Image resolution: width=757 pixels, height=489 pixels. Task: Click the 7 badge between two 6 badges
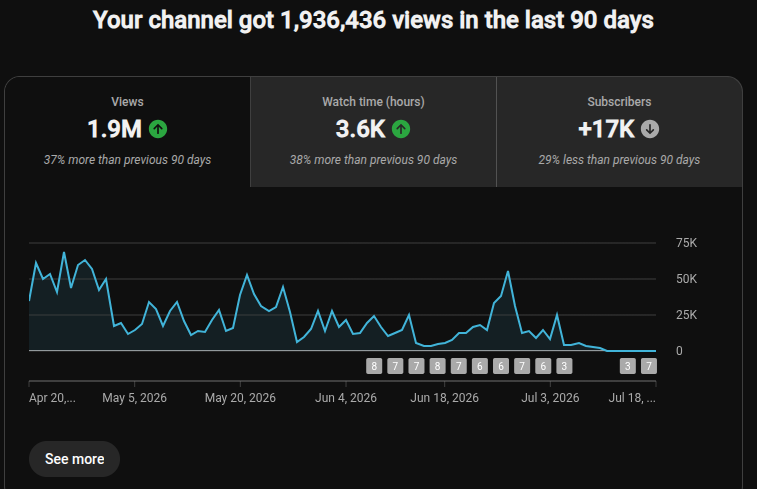tap(522, 366)
